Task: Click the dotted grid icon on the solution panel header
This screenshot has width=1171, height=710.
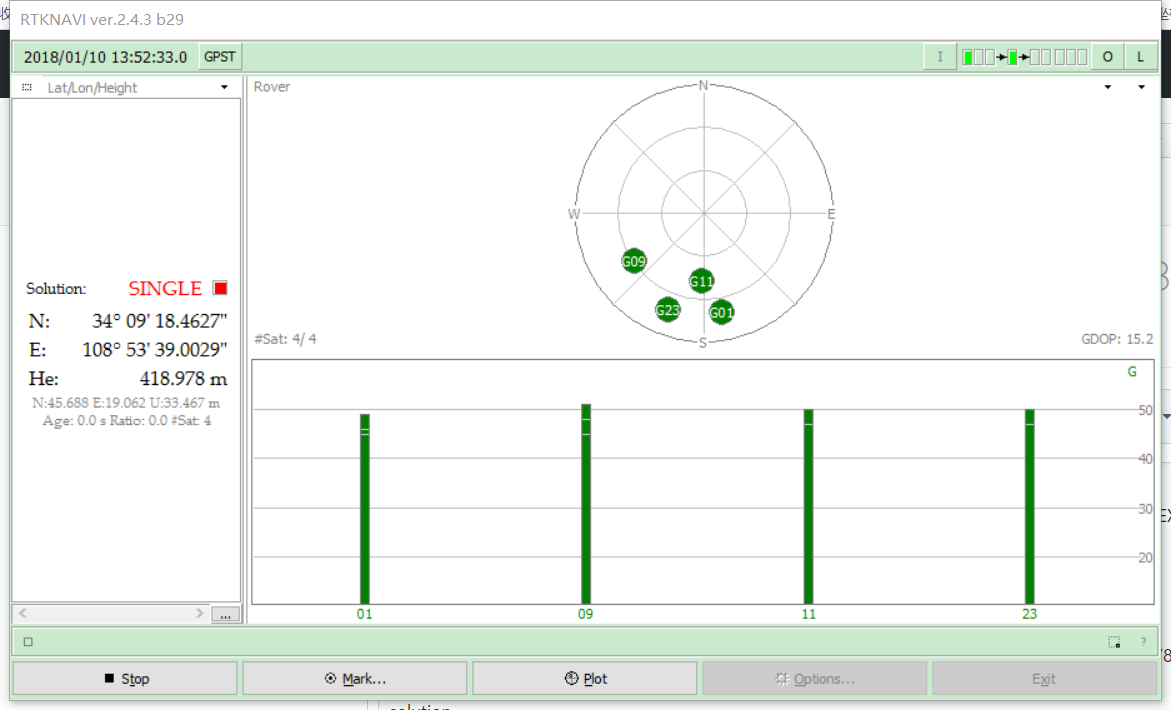Action: [25, 87]
